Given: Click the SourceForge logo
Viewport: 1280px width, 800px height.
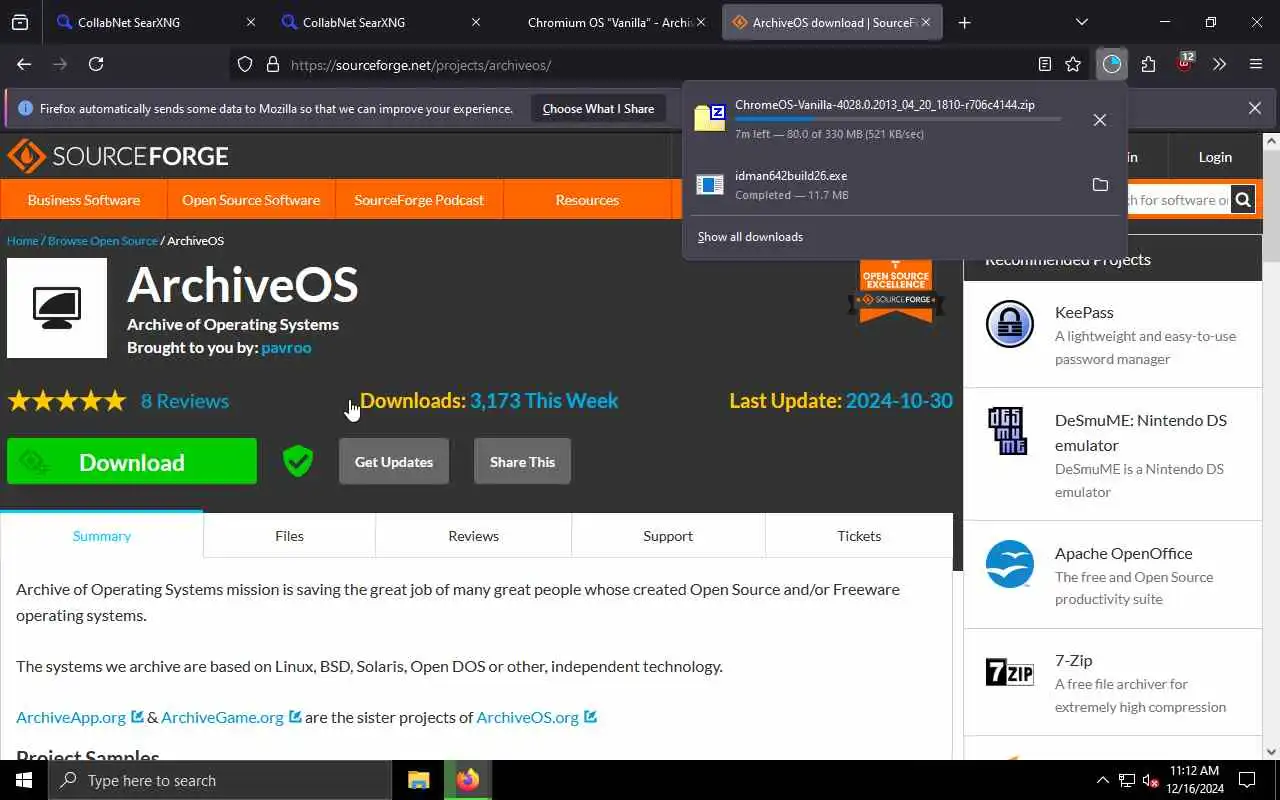Looking at the screenshot, I should 118,156.
